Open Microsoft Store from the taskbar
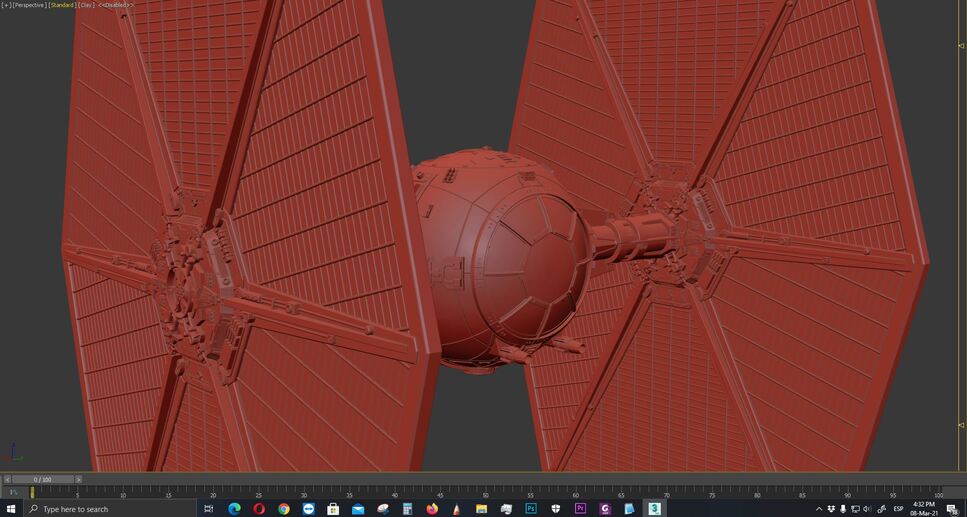967x517 pixels. 333,509
